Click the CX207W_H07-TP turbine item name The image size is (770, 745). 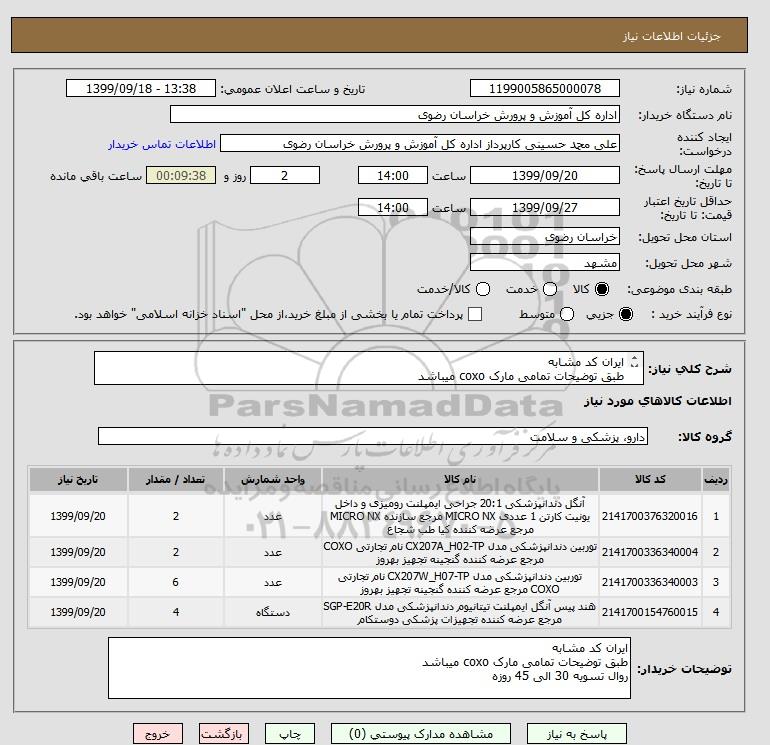(460, 582)
